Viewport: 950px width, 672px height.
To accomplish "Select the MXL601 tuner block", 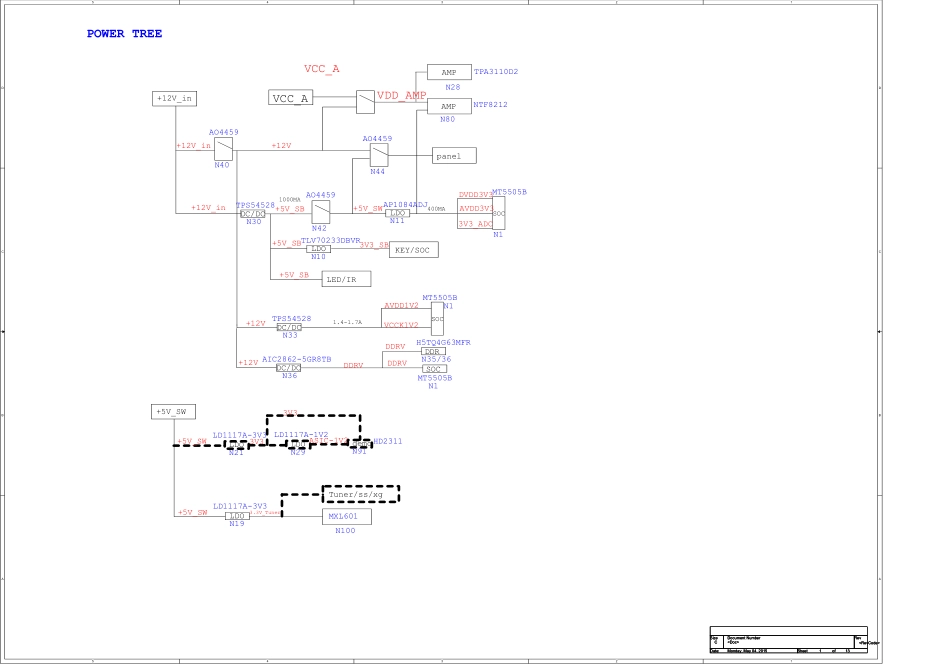I will click(346, 517).
